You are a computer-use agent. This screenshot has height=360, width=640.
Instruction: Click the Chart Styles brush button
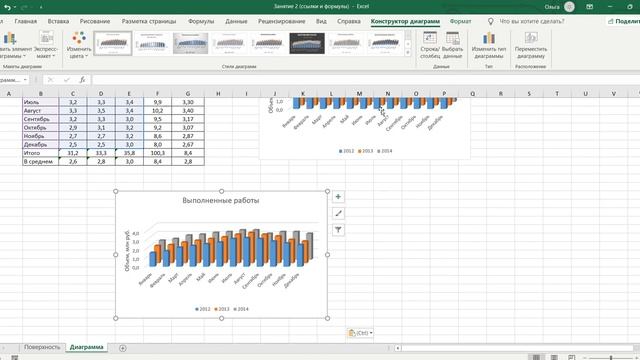tap(338, 213)
